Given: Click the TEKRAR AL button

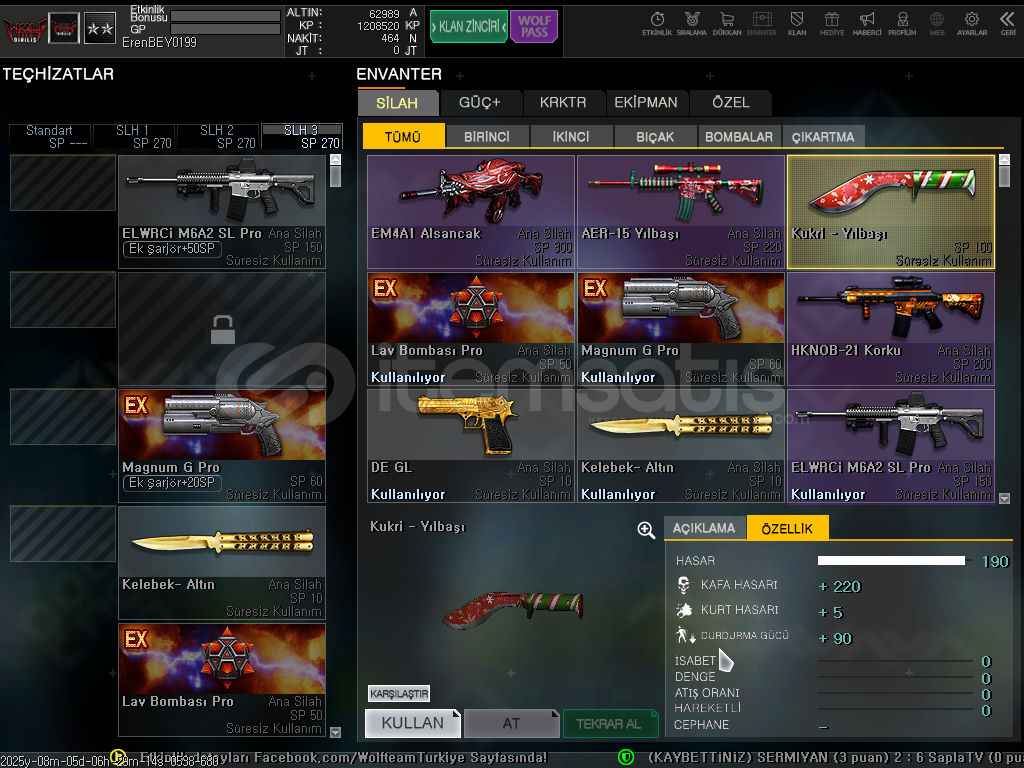Looking at the screenshot, I should (609, 723).
